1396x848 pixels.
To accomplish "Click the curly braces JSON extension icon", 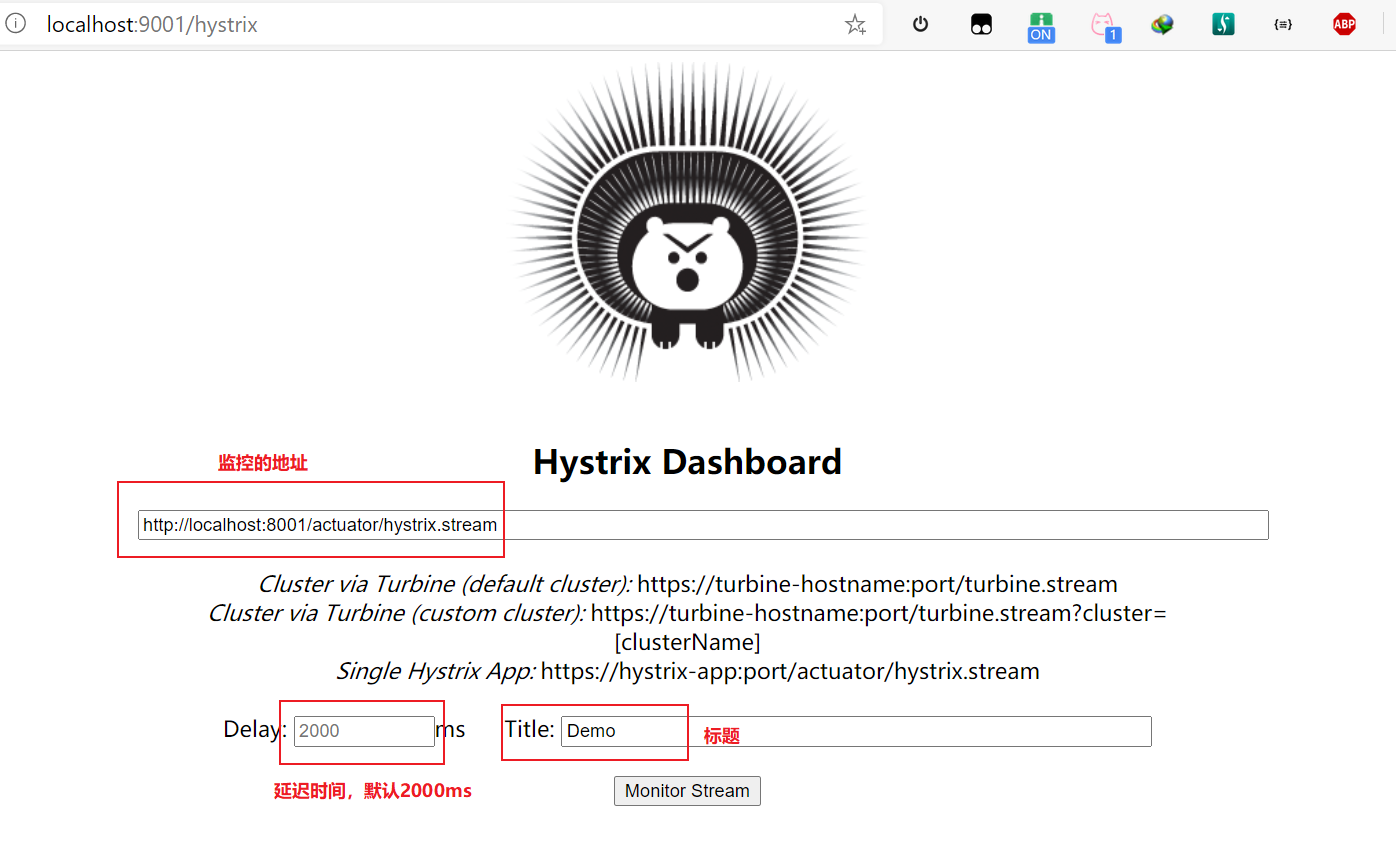I will click(x=1283, y=25).
